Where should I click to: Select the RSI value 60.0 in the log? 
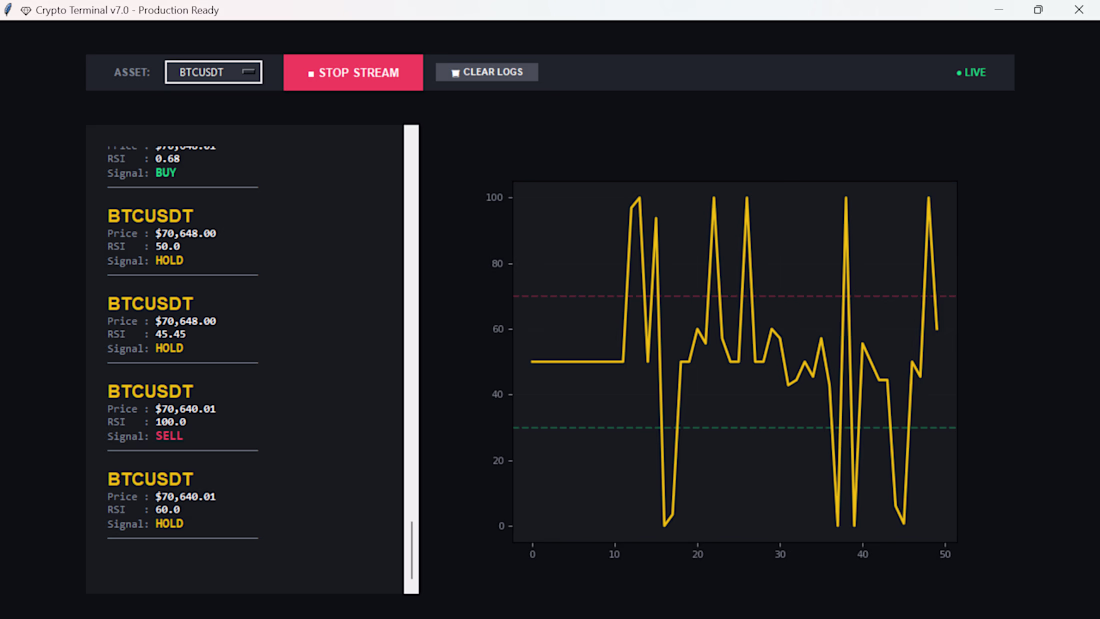(168, 510)
